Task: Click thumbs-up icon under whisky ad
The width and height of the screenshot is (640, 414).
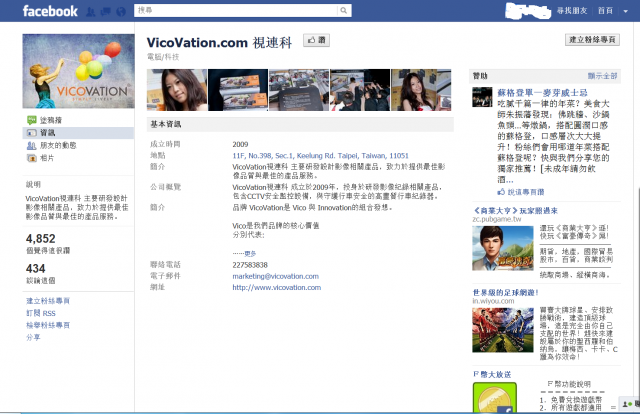Action: pos(501,192)
